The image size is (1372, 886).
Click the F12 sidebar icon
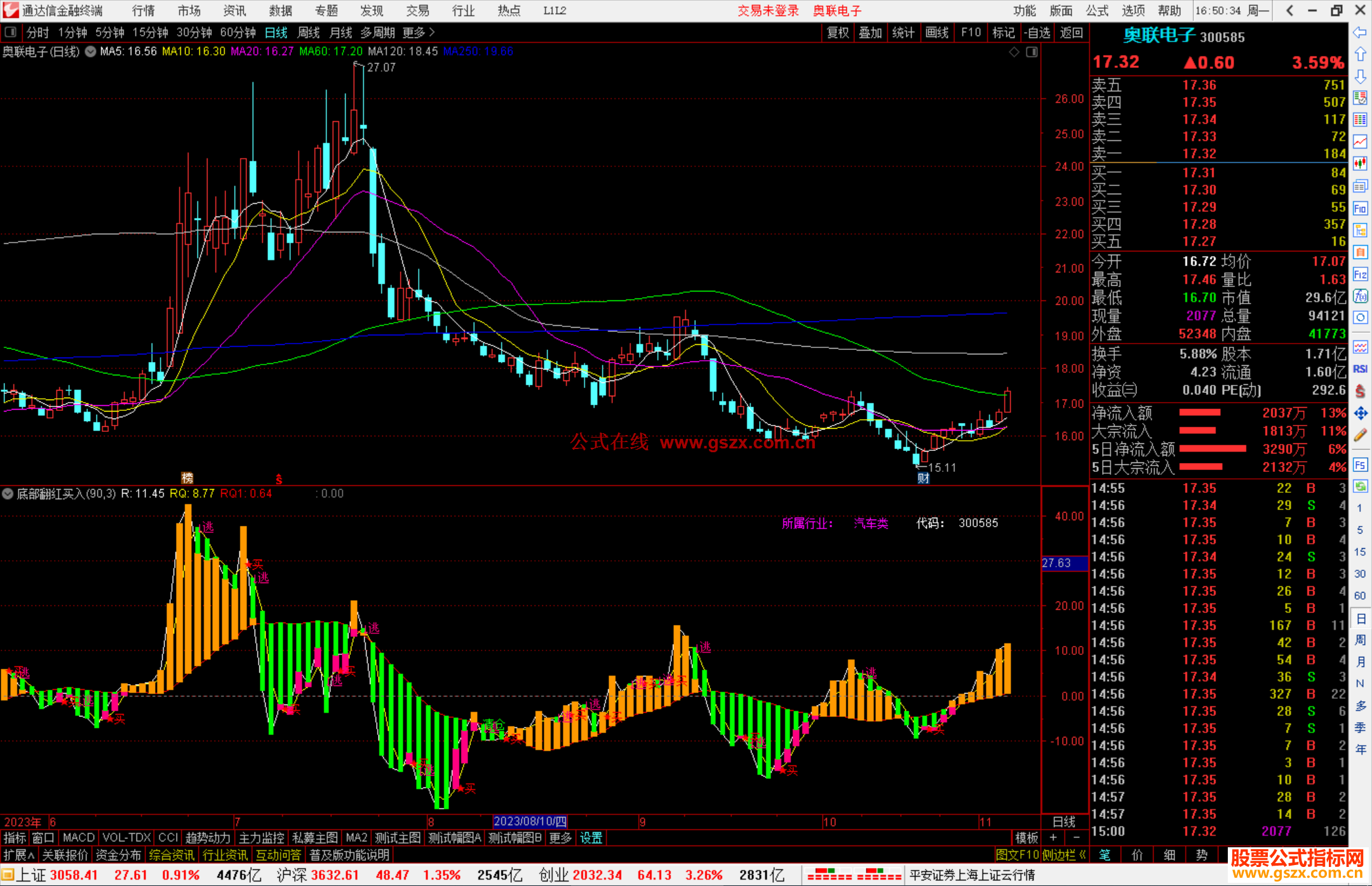(1360, 274)
